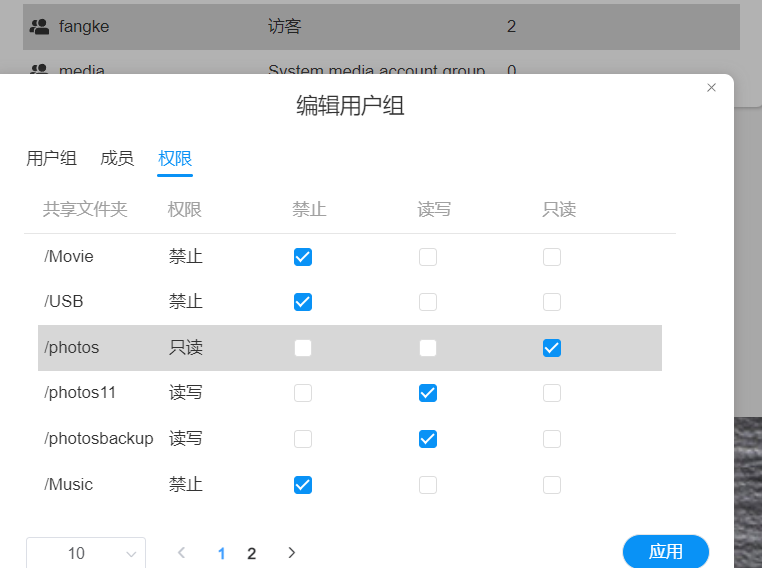Click the media group icon
The width and height of the screenshot is (762, 568).
40,70
